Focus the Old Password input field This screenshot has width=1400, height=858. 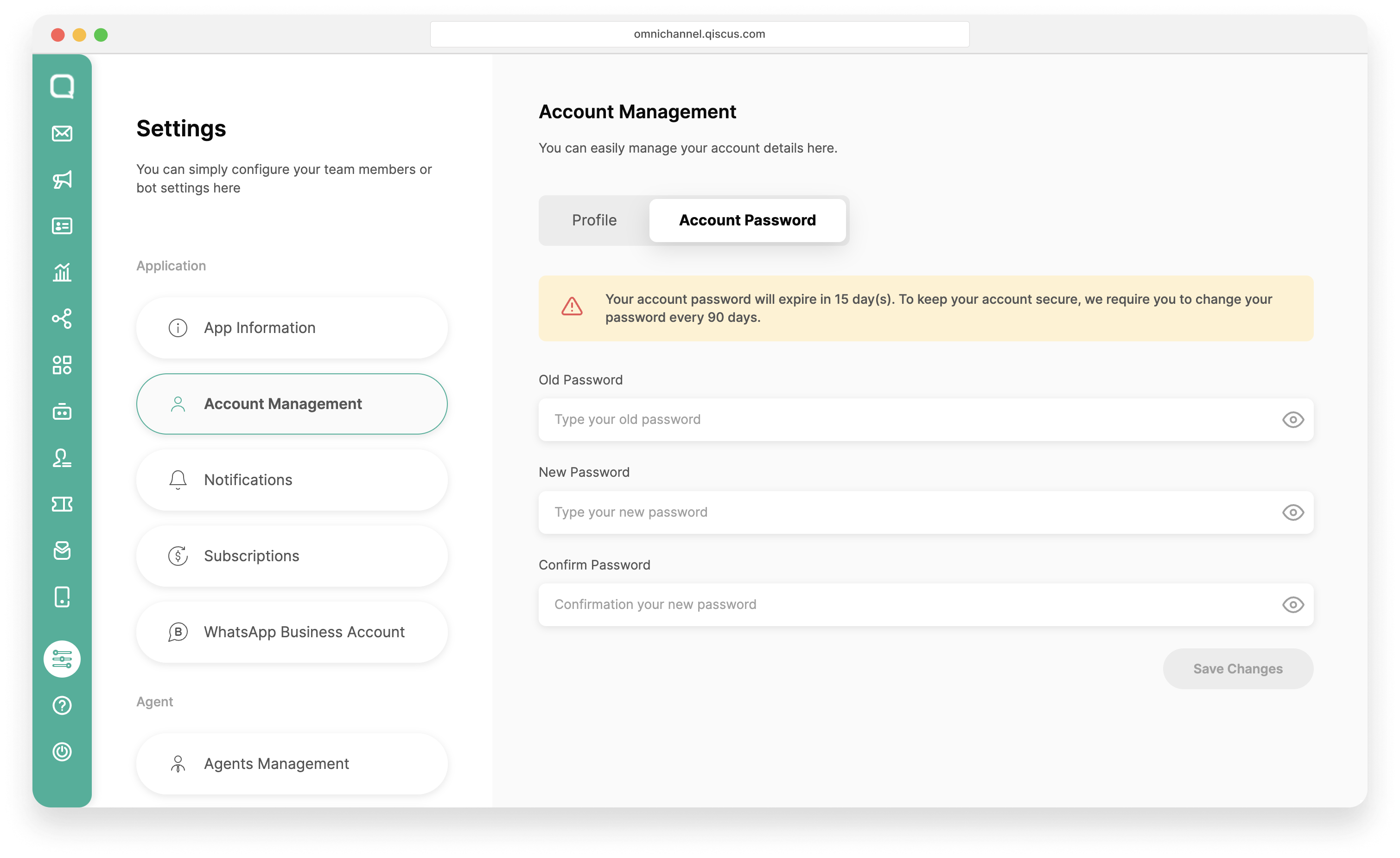coord(926,420)
